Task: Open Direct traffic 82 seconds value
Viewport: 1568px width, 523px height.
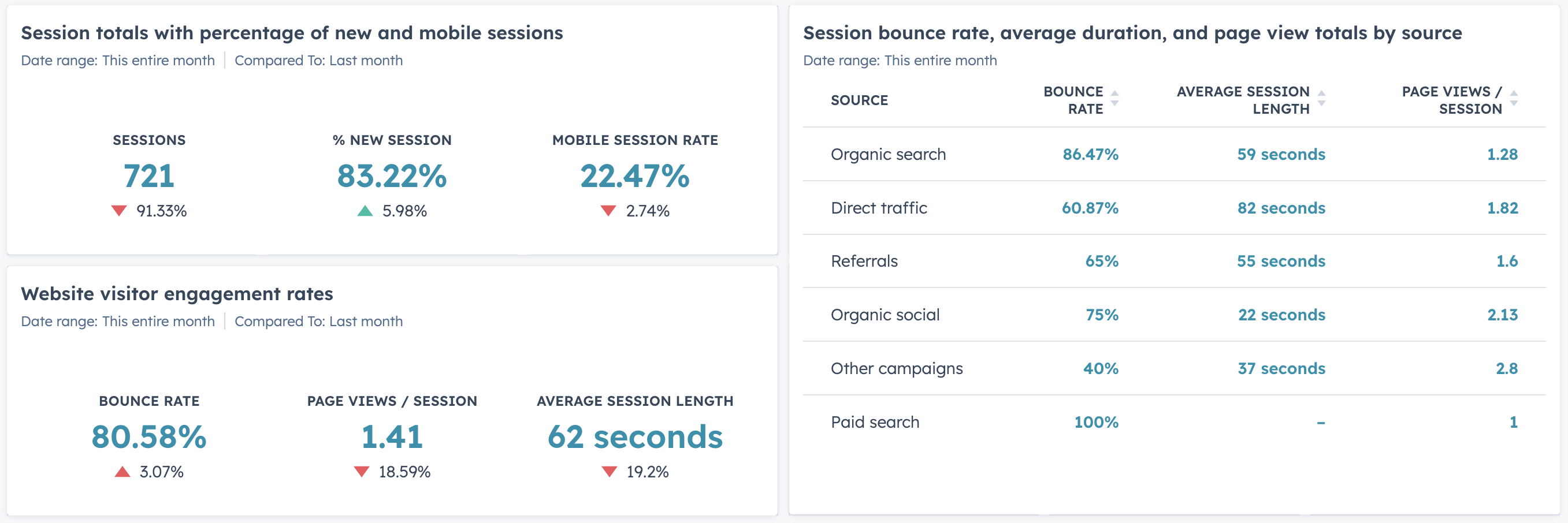Action: pos(1281,208)
